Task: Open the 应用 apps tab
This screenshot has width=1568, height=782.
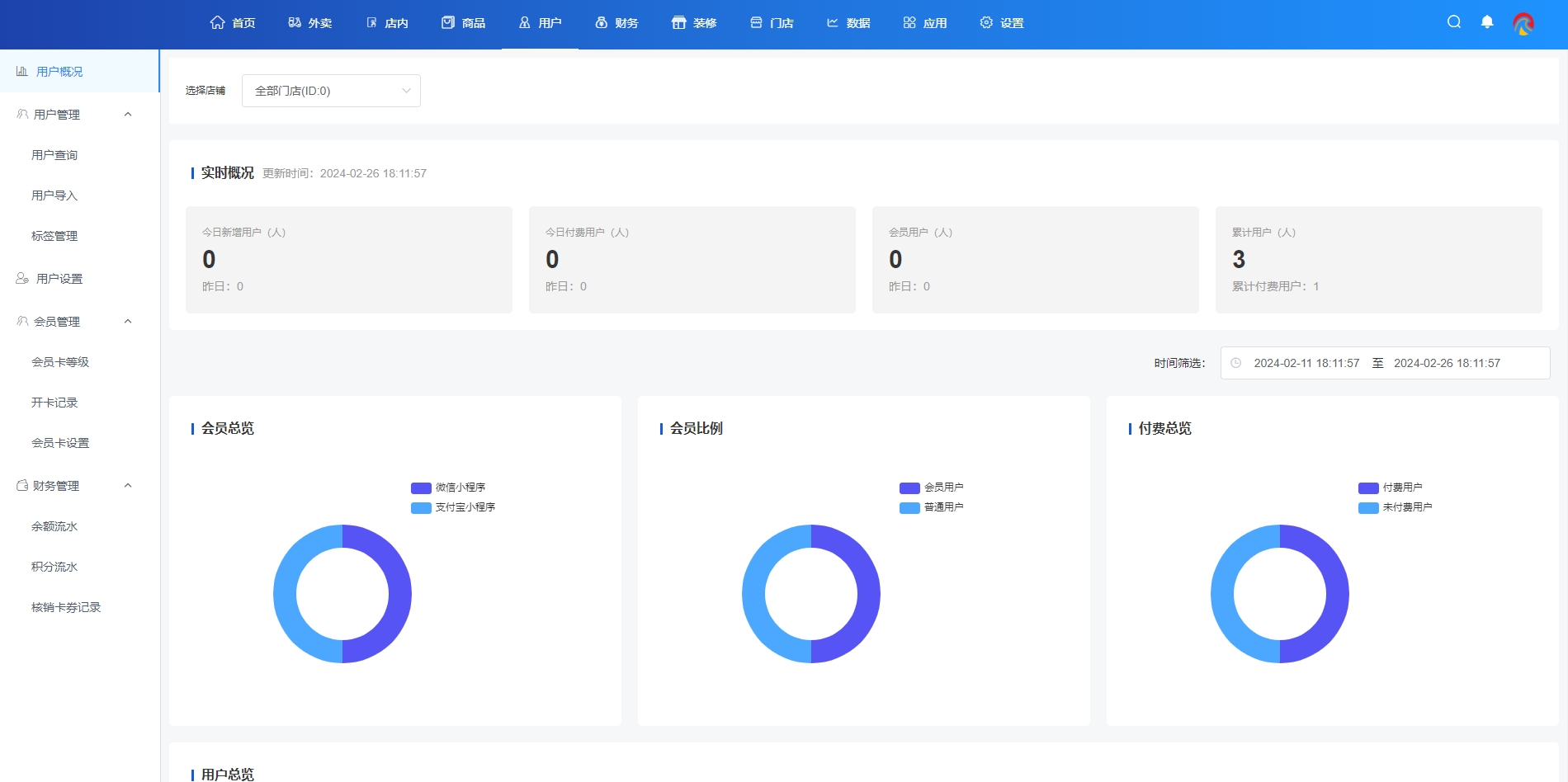Action: [x=925, y=23]
